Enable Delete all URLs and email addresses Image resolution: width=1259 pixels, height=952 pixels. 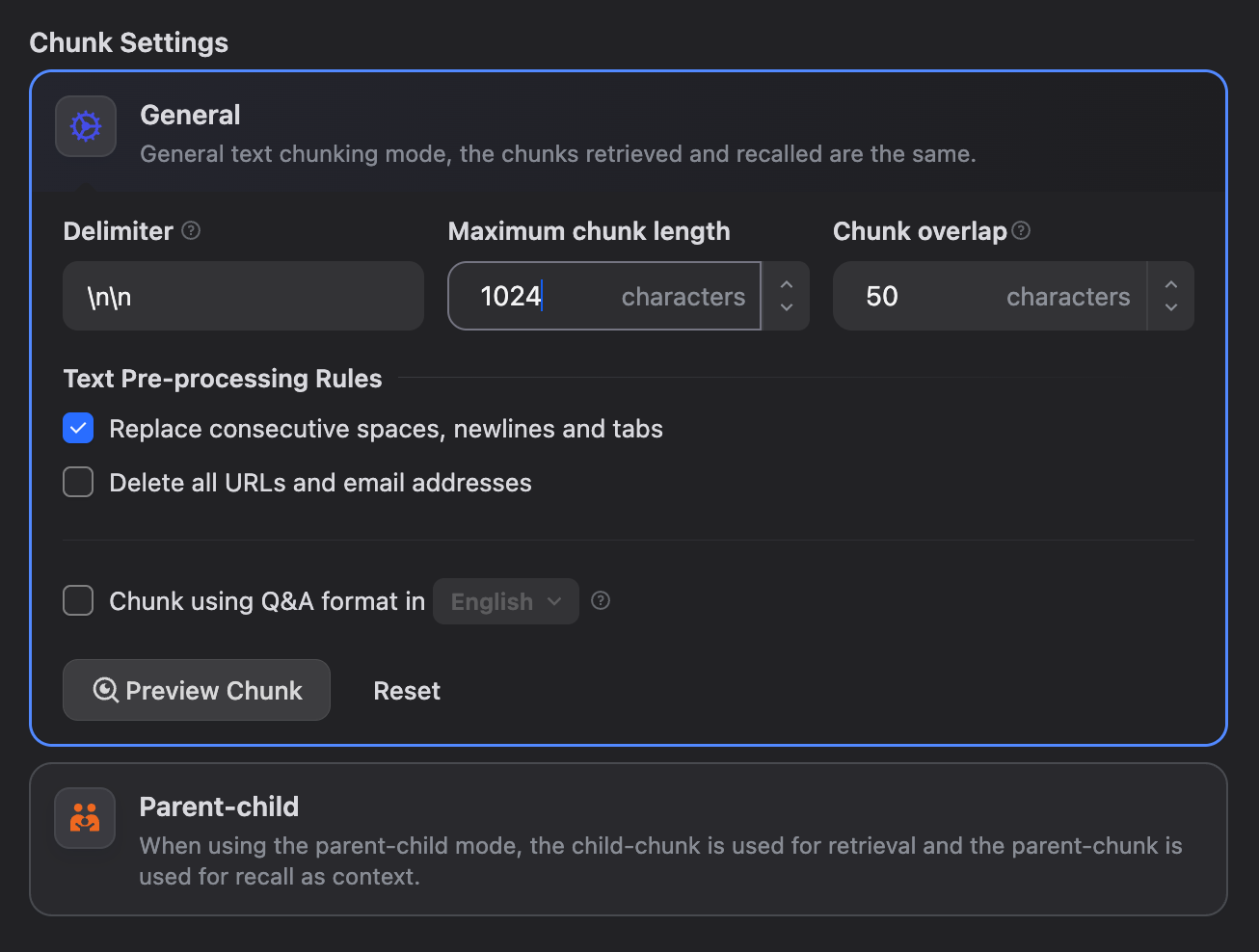(x=78, y=482)
